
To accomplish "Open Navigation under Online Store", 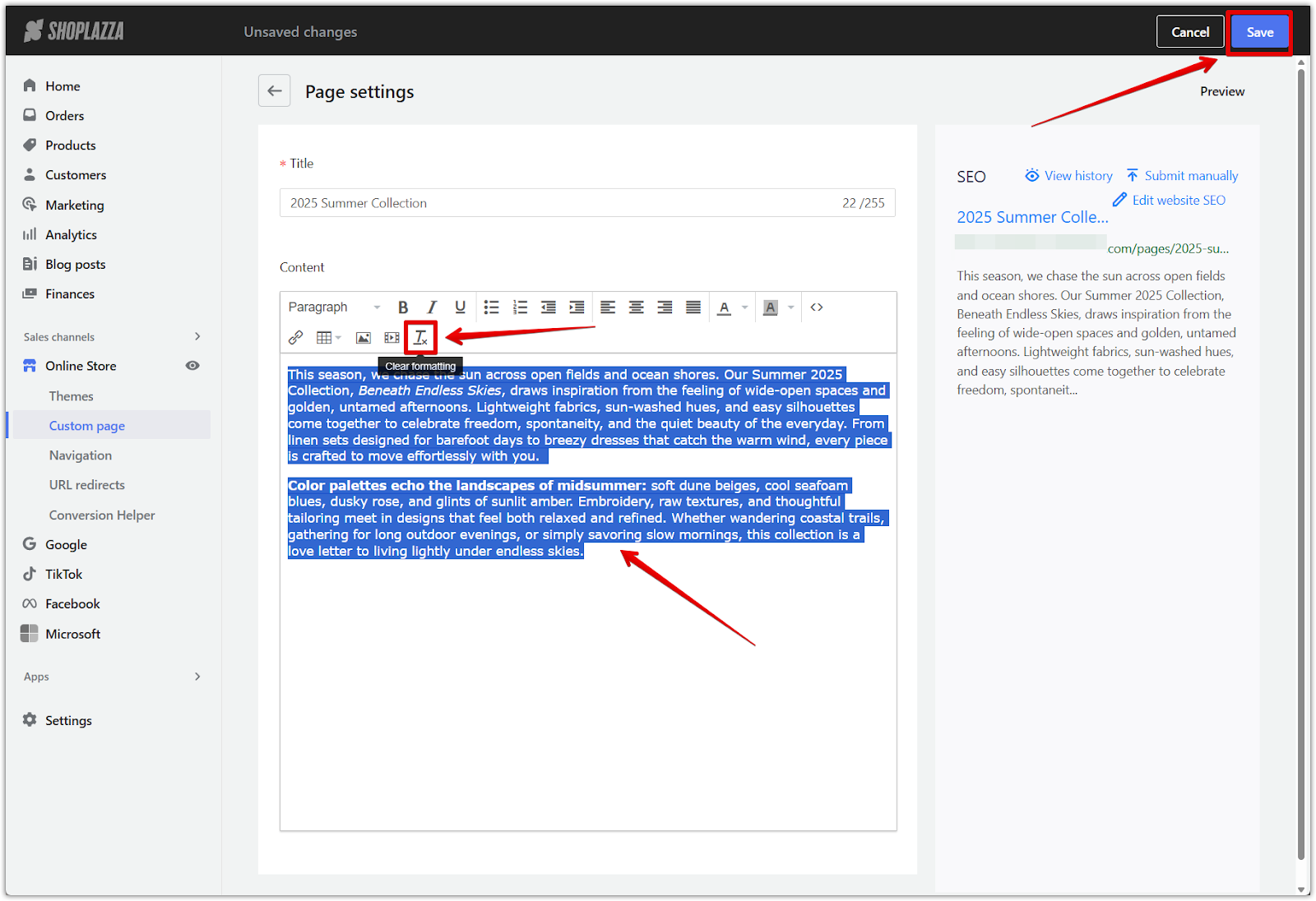I will tap(81, 455).
